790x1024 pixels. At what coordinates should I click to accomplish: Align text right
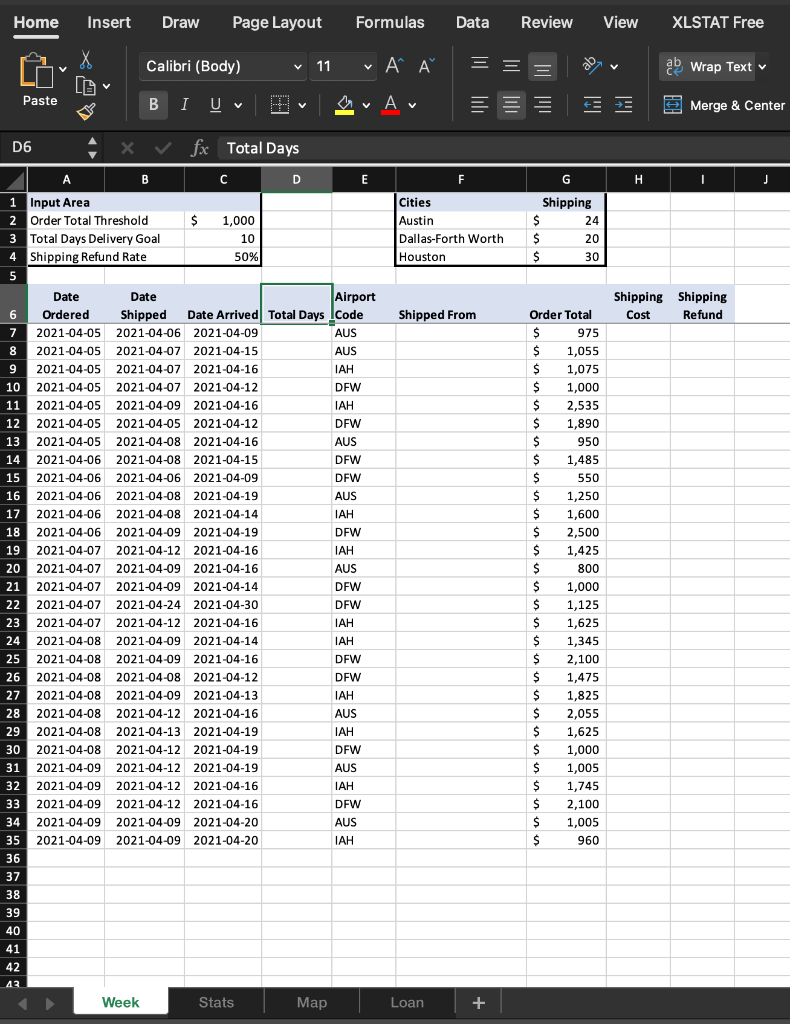pyautogui.click(x=543, y=104)
